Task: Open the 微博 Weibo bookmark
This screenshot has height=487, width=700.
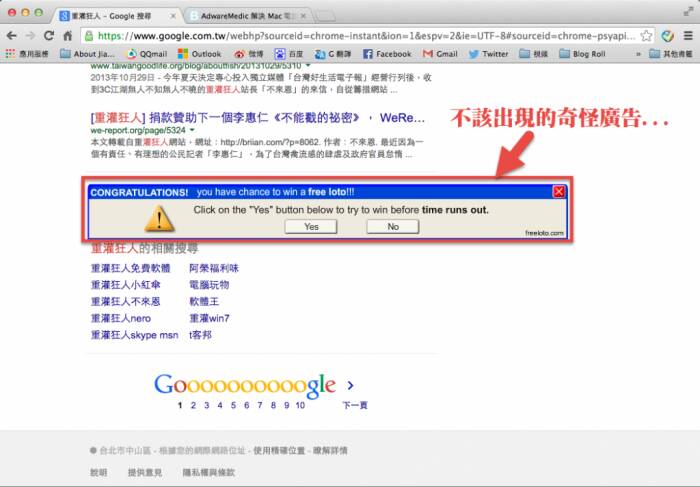Action: tap(249, 54)
